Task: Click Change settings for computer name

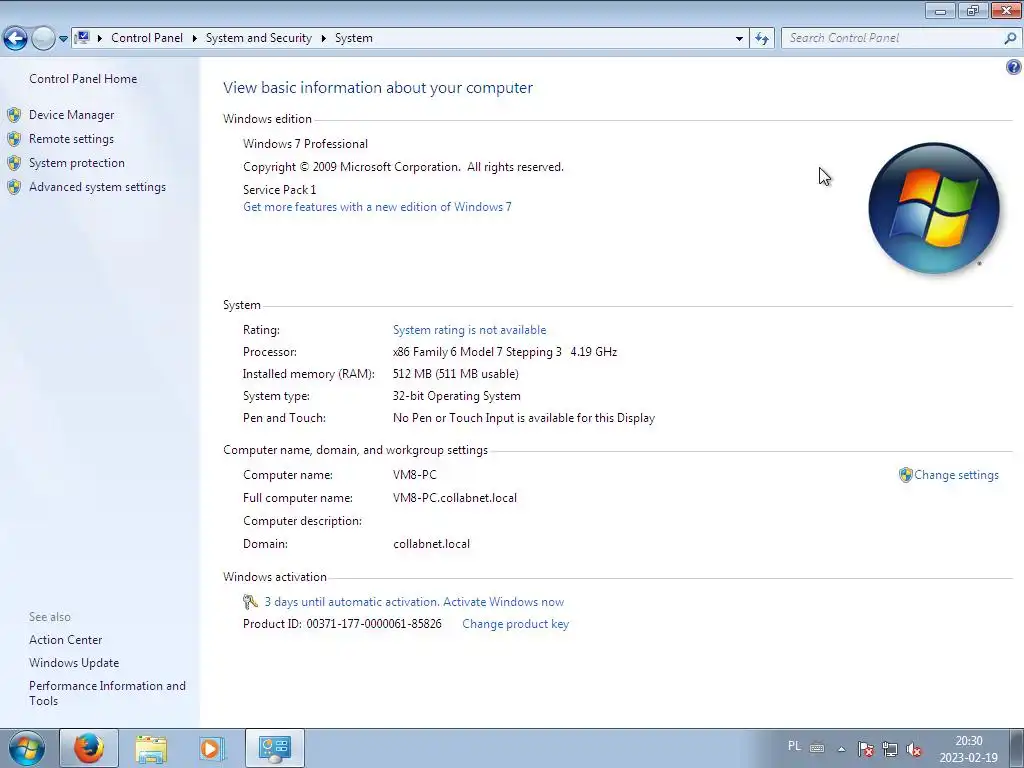Action: pos(957,475)
